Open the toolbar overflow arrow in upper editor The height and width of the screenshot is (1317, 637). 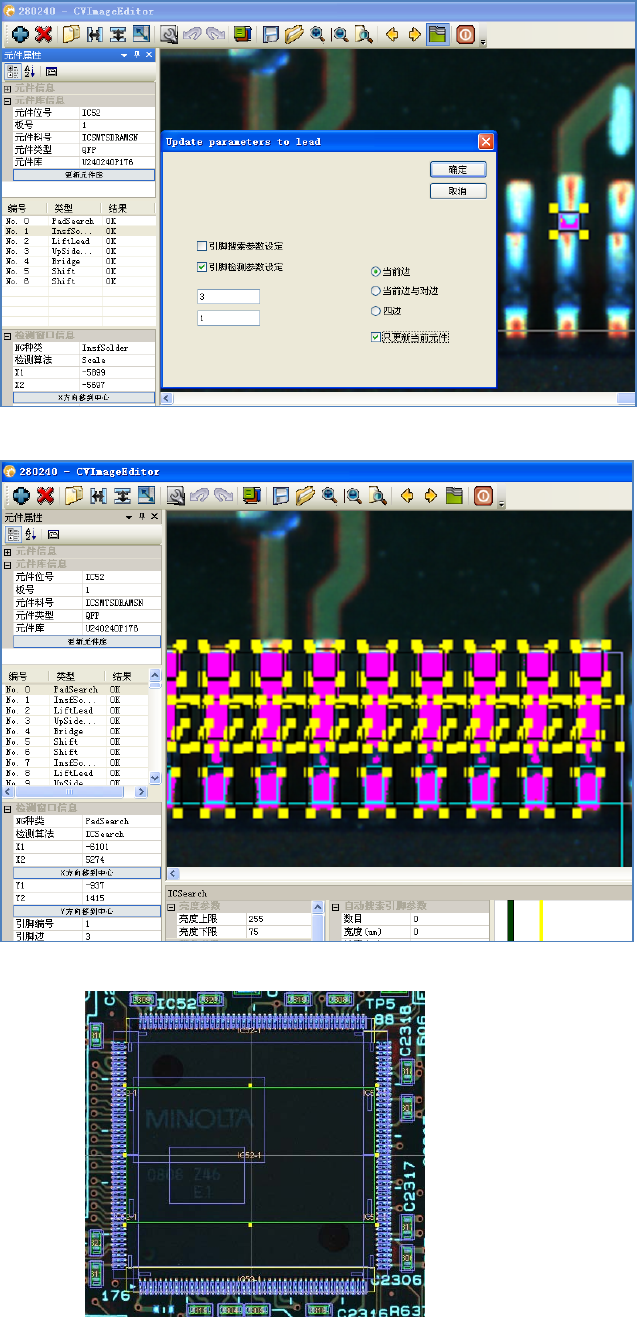pos(483,40)
